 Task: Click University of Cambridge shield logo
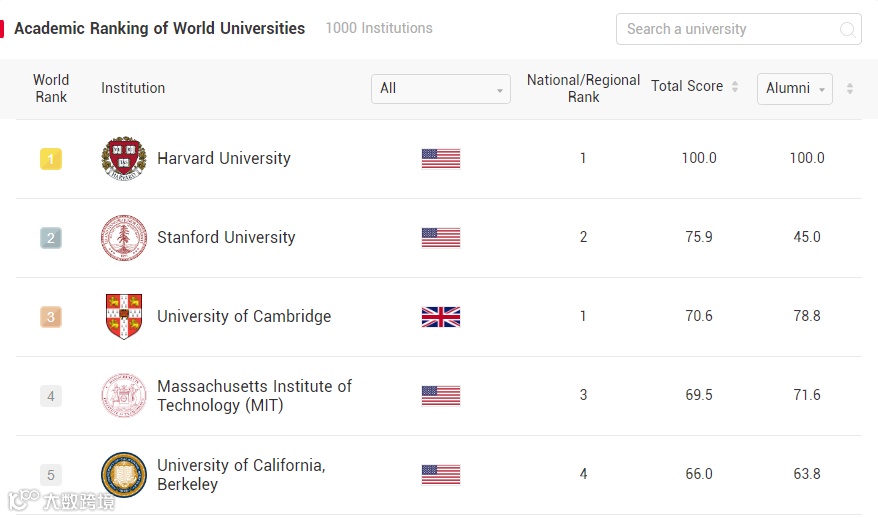tap(124, 316)
